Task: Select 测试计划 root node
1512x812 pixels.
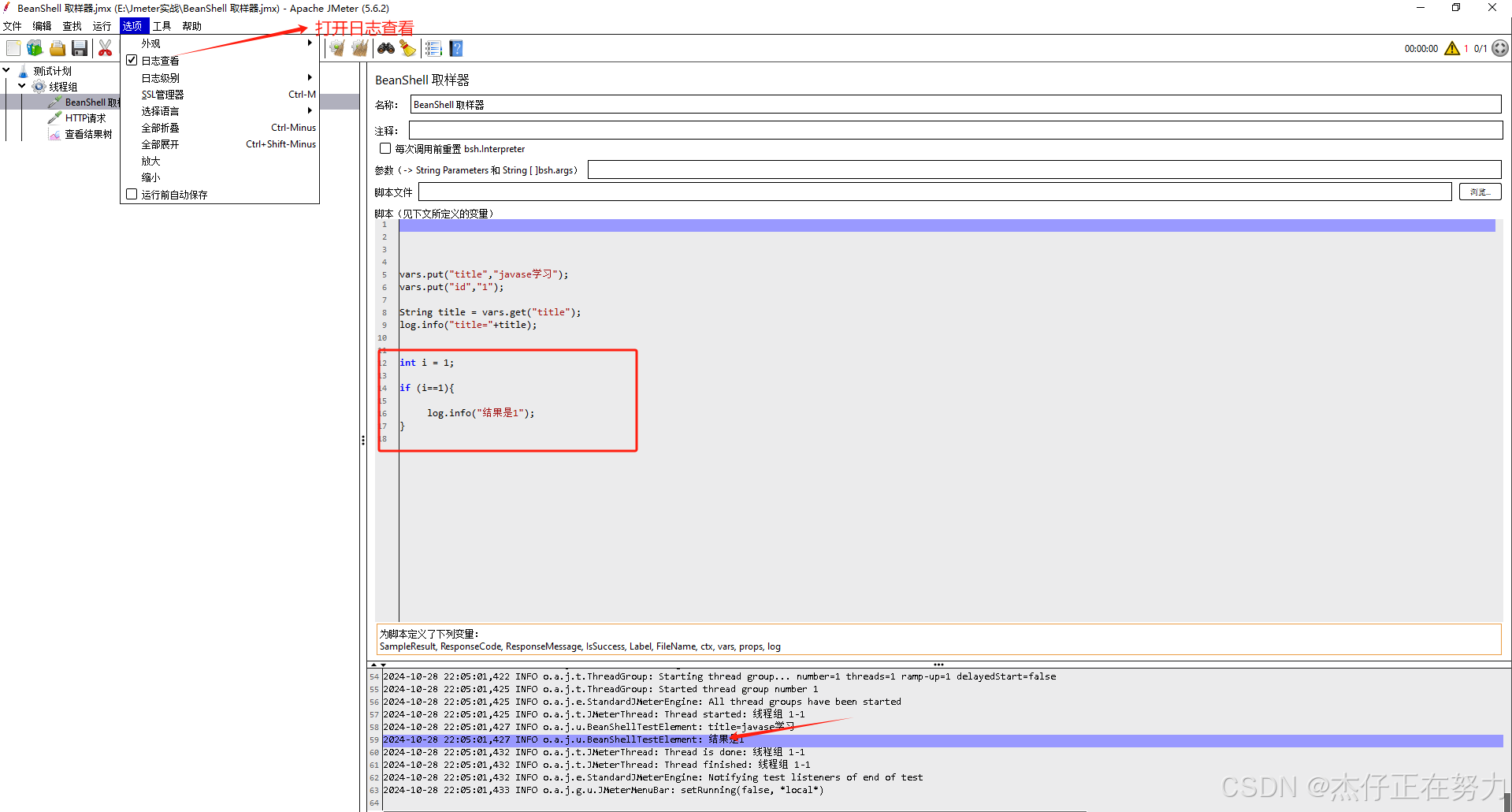Action: [52, 71]
